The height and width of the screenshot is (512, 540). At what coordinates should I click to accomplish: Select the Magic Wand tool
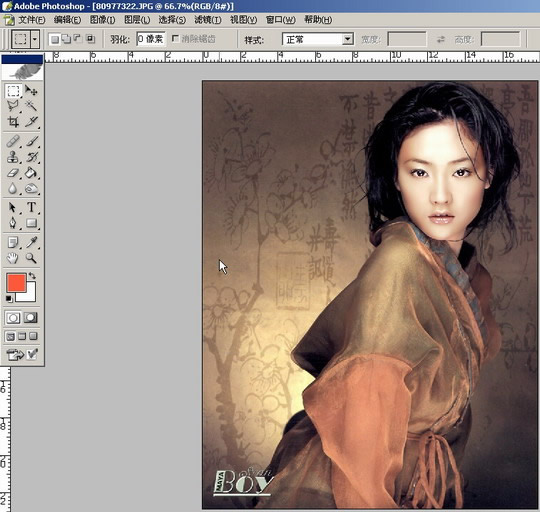click(31, 106)
